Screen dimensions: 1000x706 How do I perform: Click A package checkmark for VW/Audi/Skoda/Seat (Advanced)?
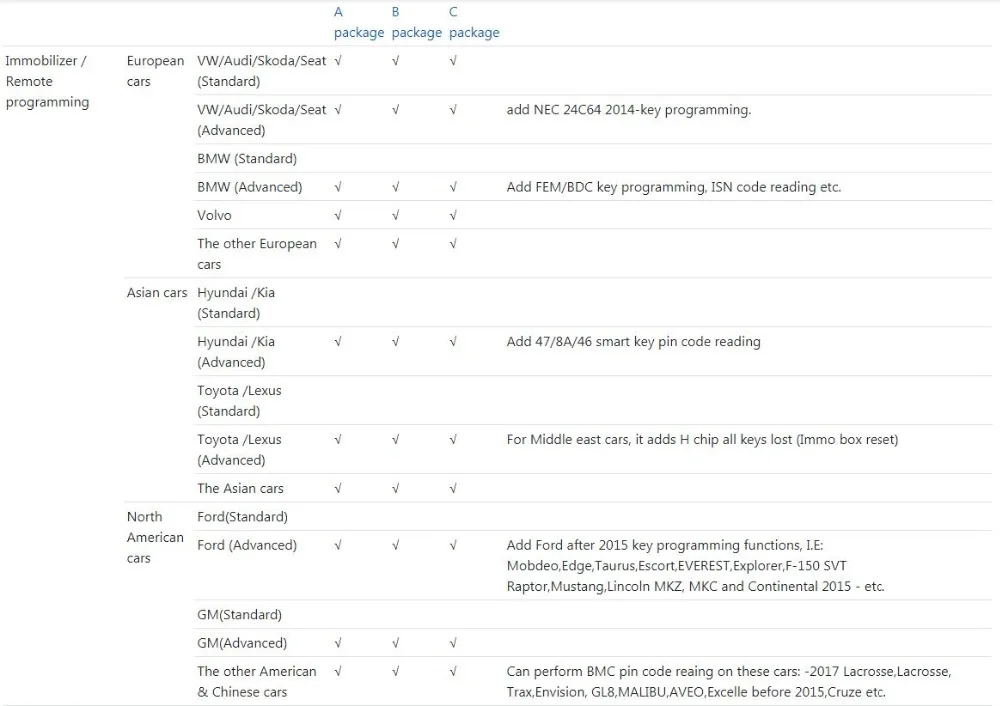(338, 110)
